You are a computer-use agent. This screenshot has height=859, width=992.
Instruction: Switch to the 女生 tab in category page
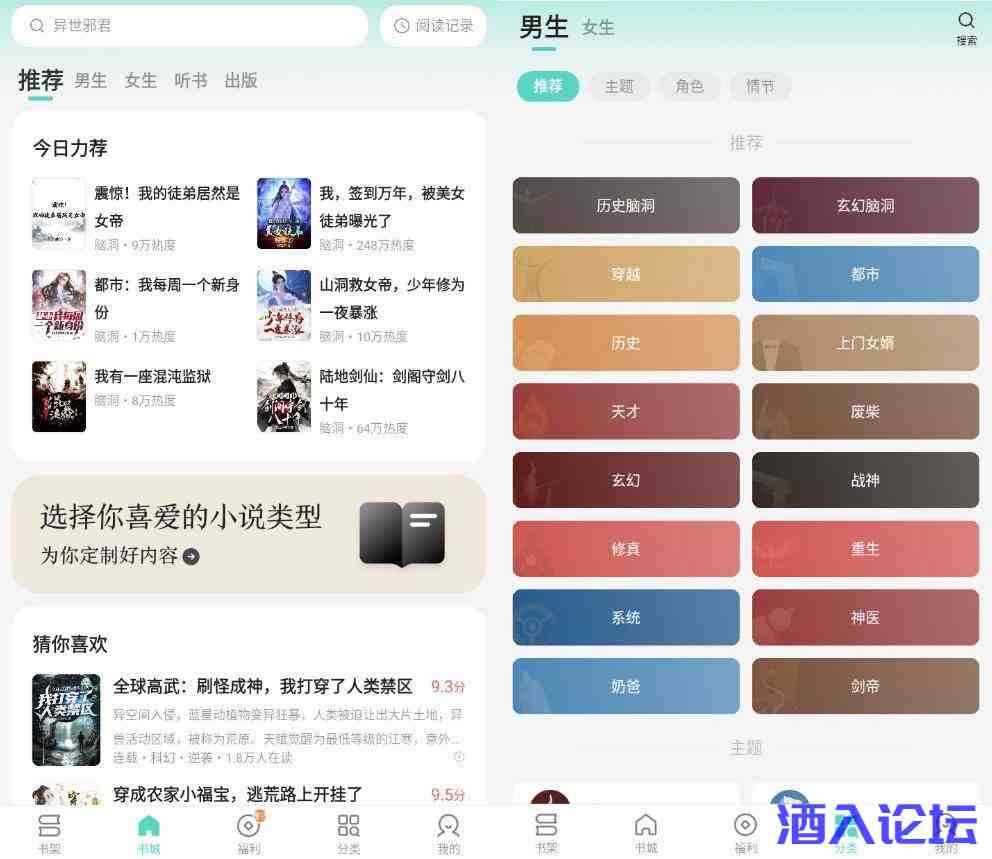pyautogui.click(x=598, y=28)
